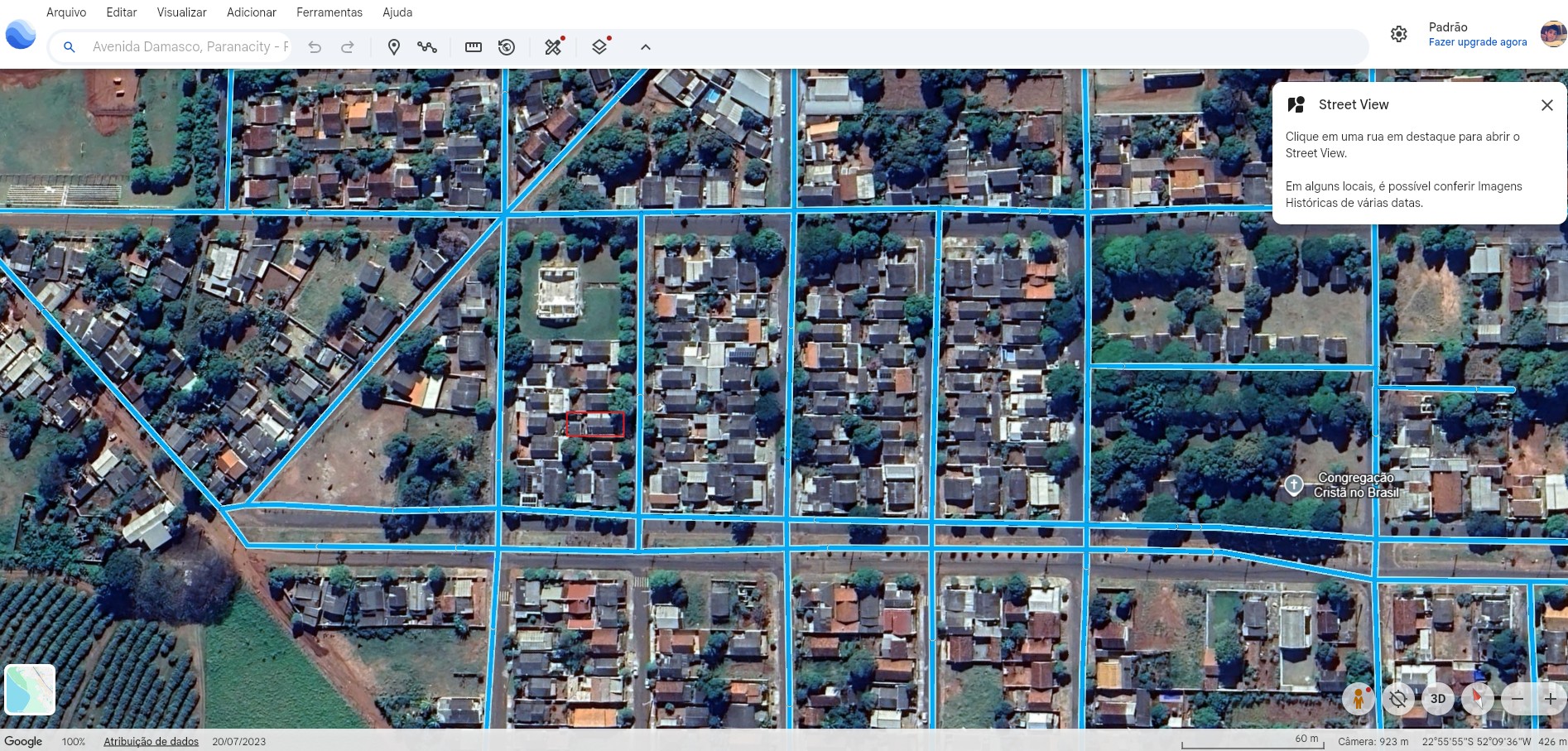Click the add placemark pin icon
Viewport: 1568px width, 751px height.
(394, 47)
